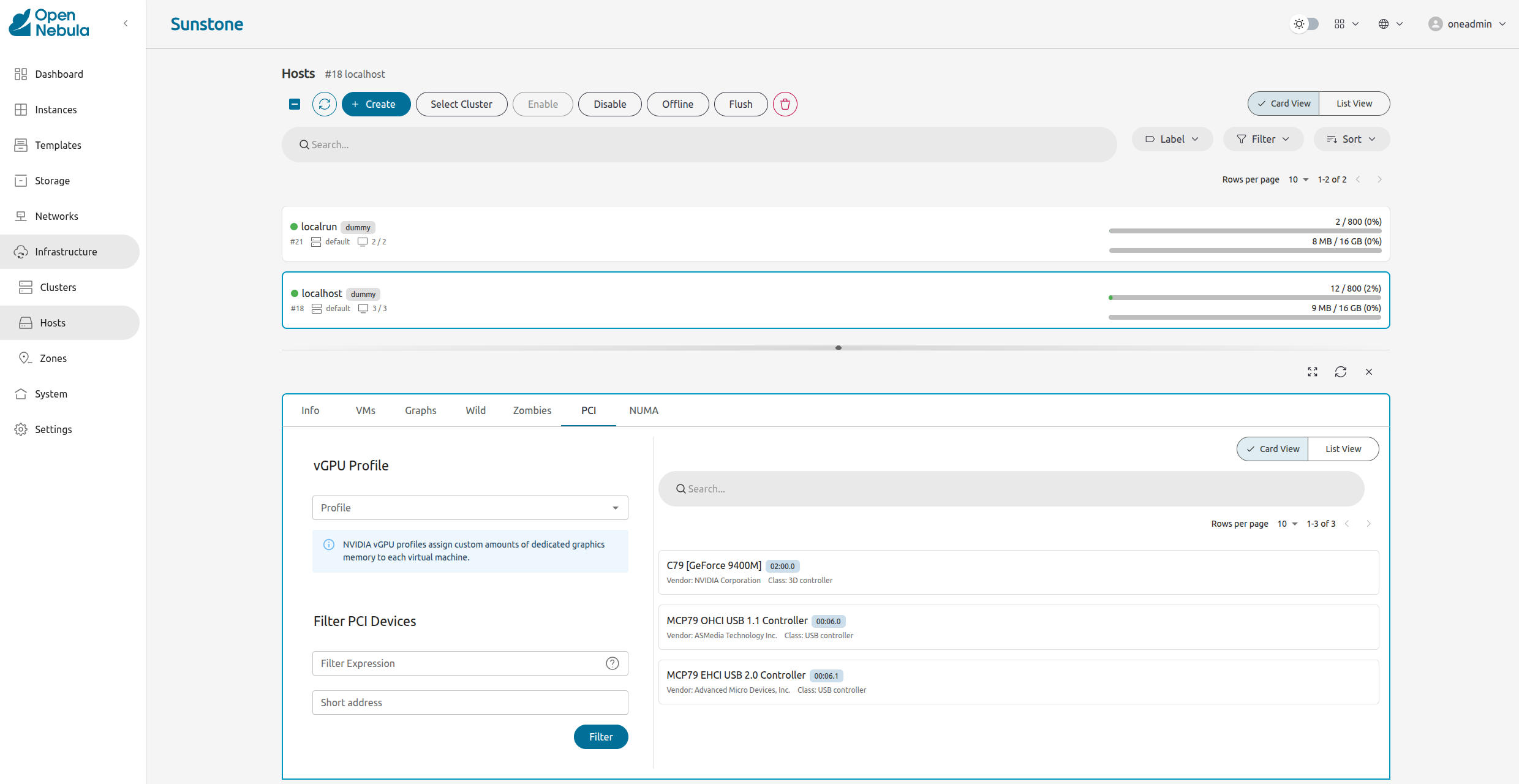Image resolution: width=1519 pixels, height=784 pixels.
Task: Click the Flush button
Action: pos(741,104)
